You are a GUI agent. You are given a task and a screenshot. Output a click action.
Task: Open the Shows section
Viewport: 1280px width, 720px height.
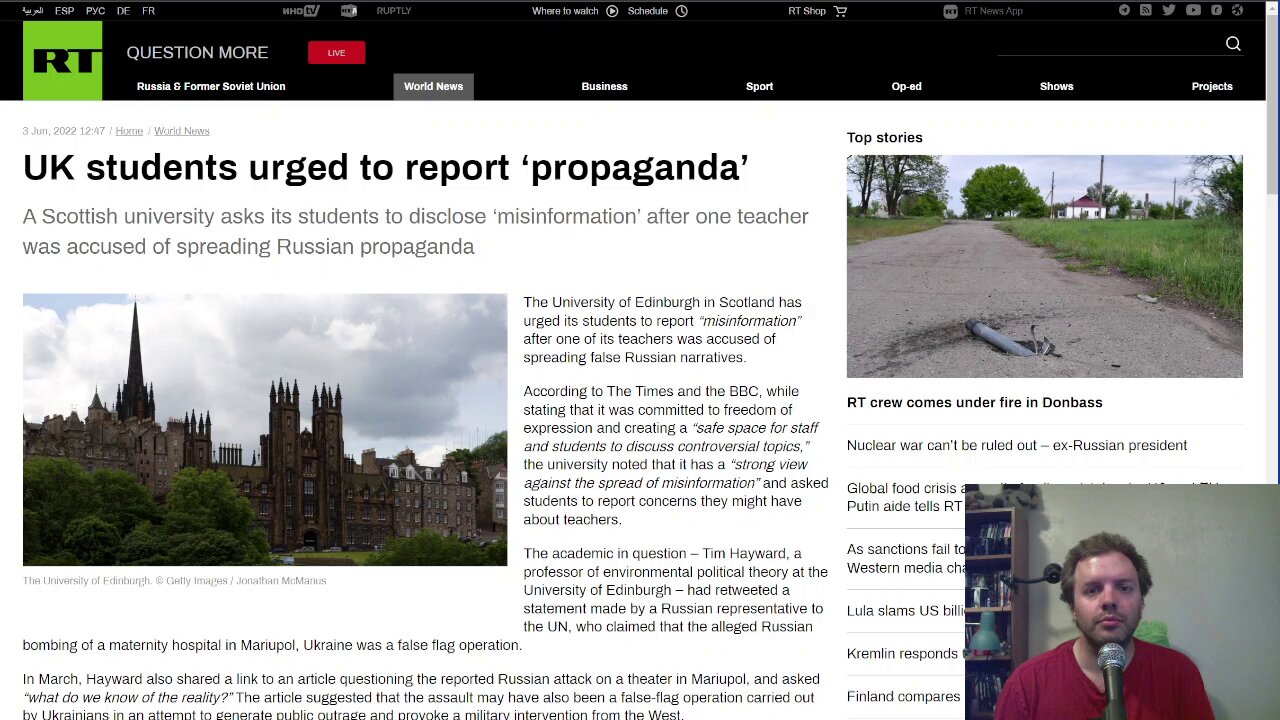tap(1056, 87)
